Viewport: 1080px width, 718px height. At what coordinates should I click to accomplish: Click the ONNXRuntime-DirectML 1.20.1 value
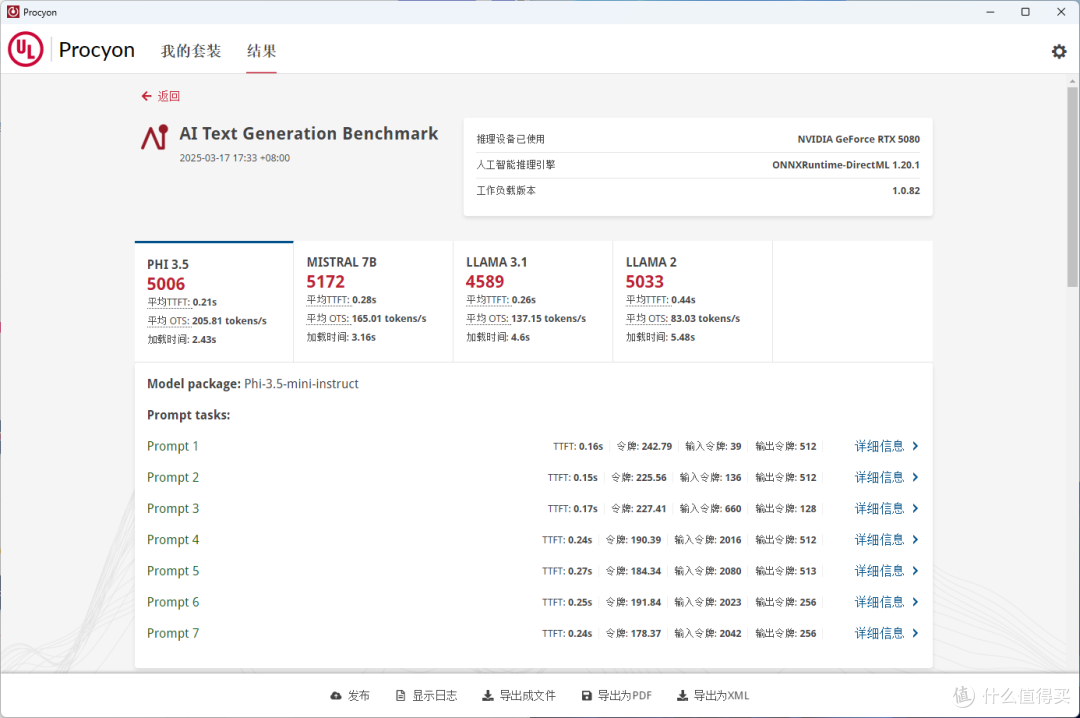(846, 165)
